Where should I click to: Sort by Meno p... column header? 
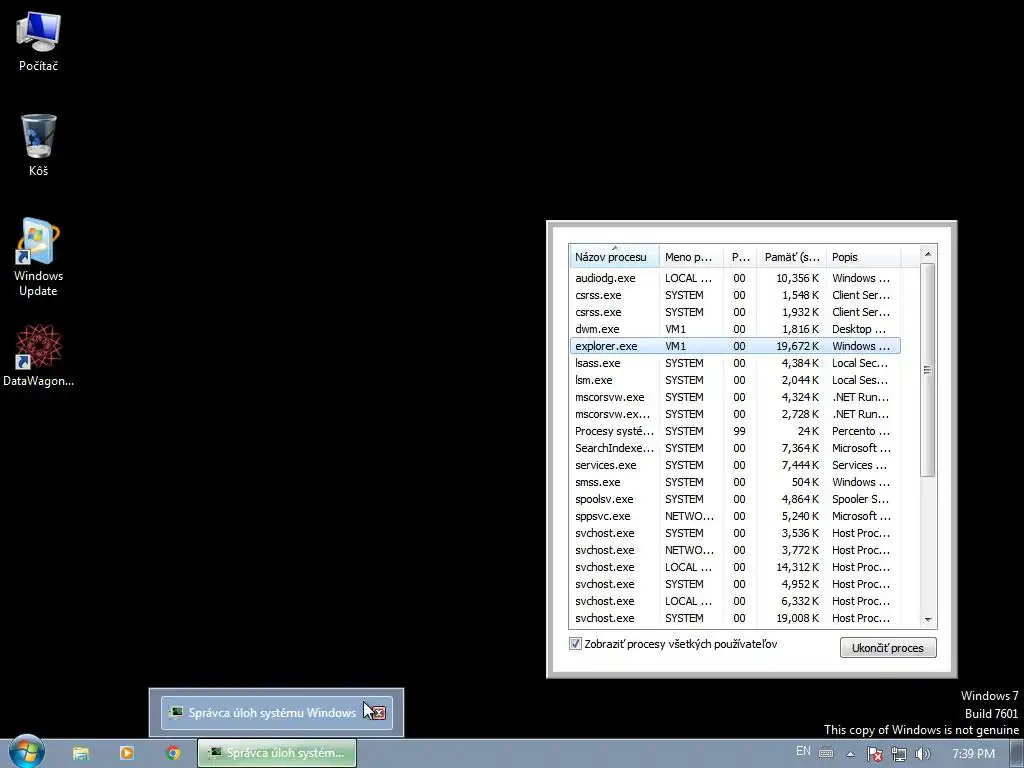click(692, 257)
